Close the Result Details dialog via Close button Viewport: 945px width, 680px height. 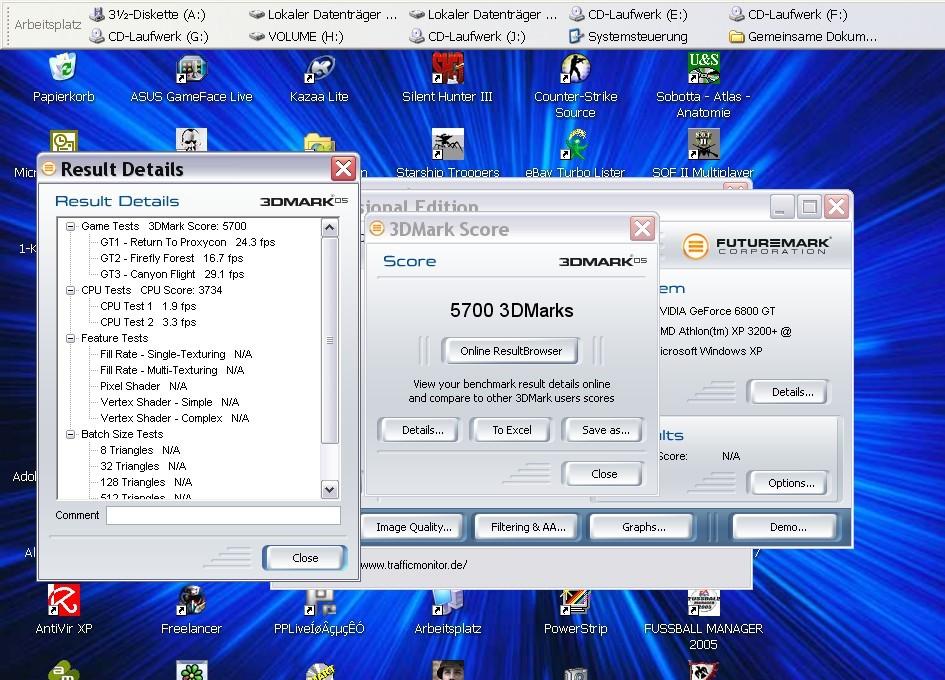click(305, 558)
